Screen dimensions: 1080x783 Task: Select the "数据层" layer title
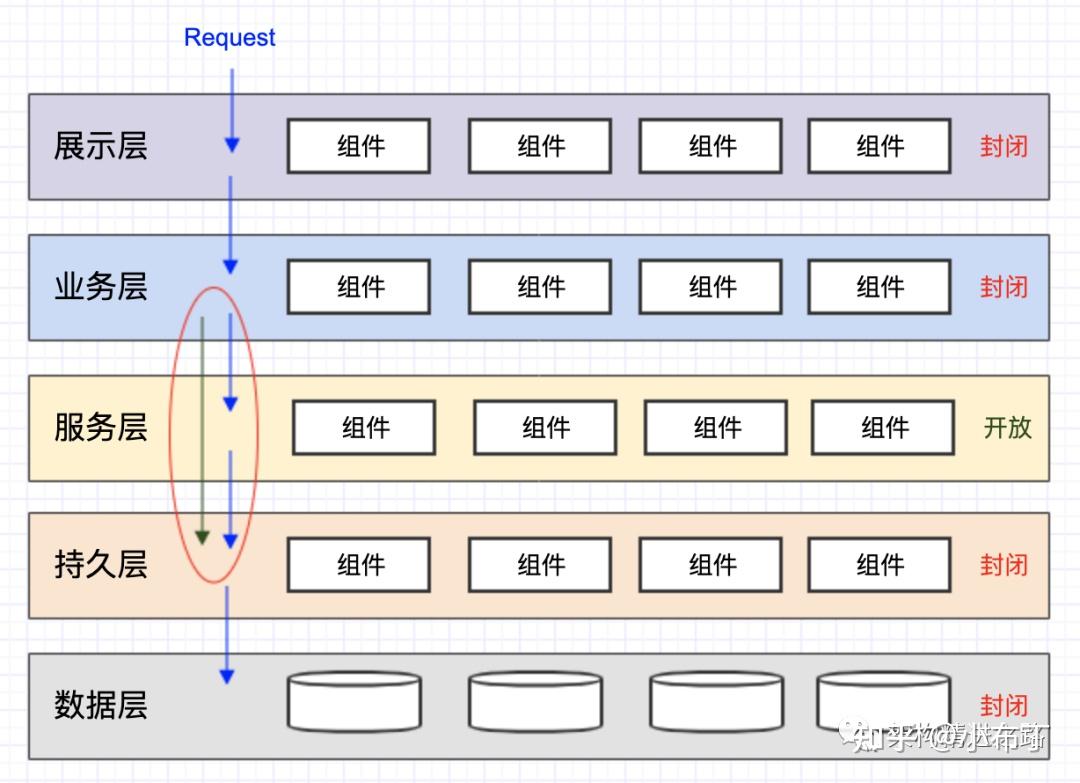101,705
